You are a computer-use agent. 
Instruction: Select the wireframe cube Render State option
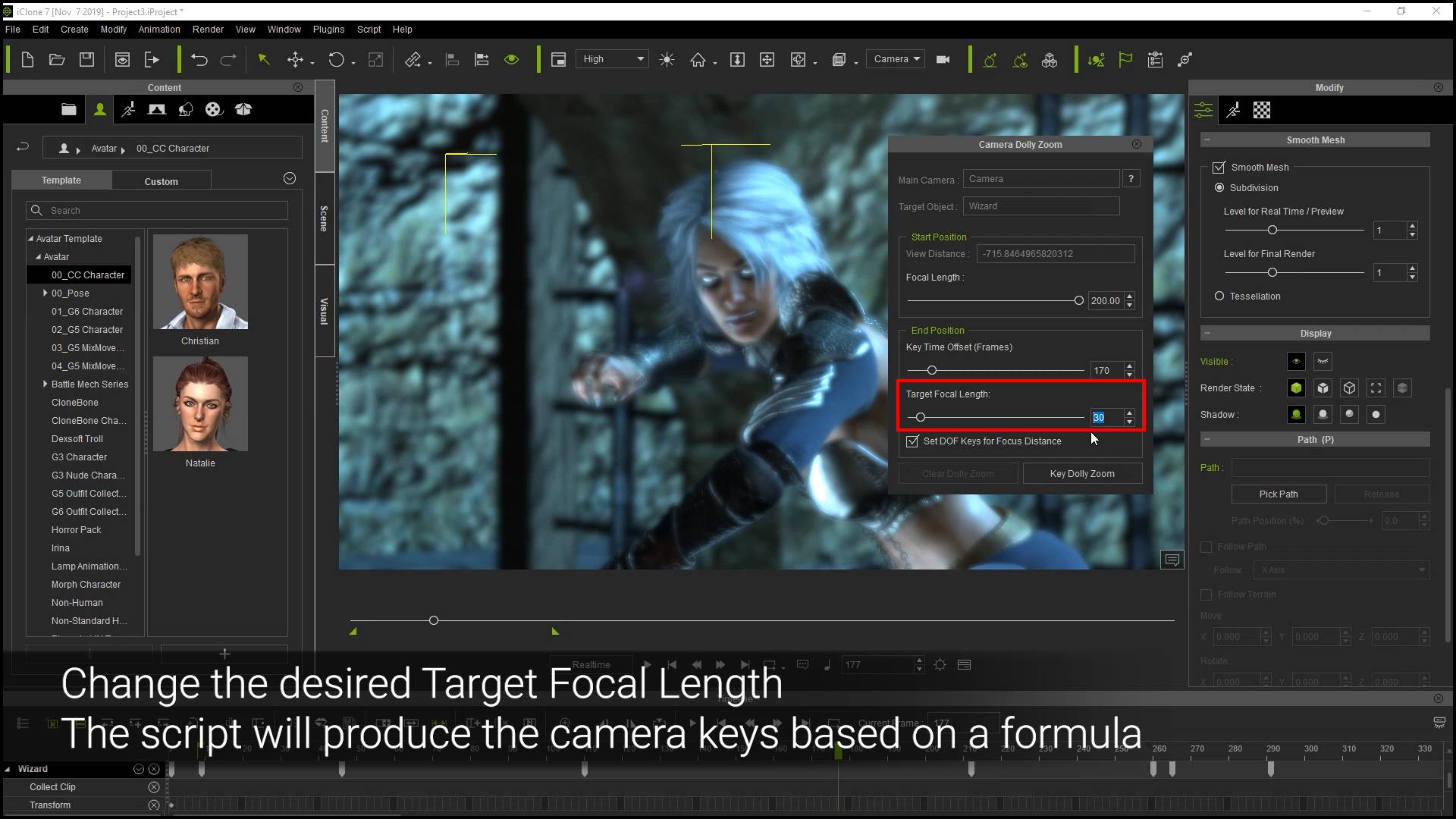click(1350, 388)
